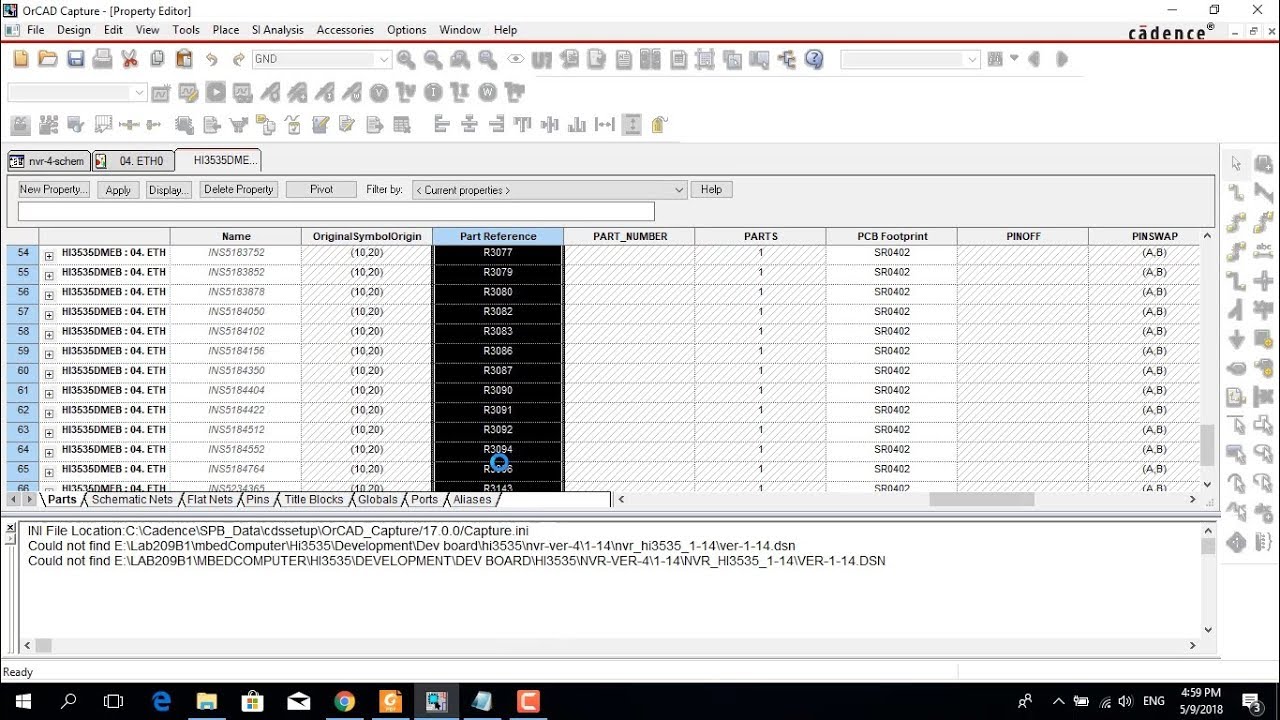
Task: Click the New document icon
Action: [21, 59]
